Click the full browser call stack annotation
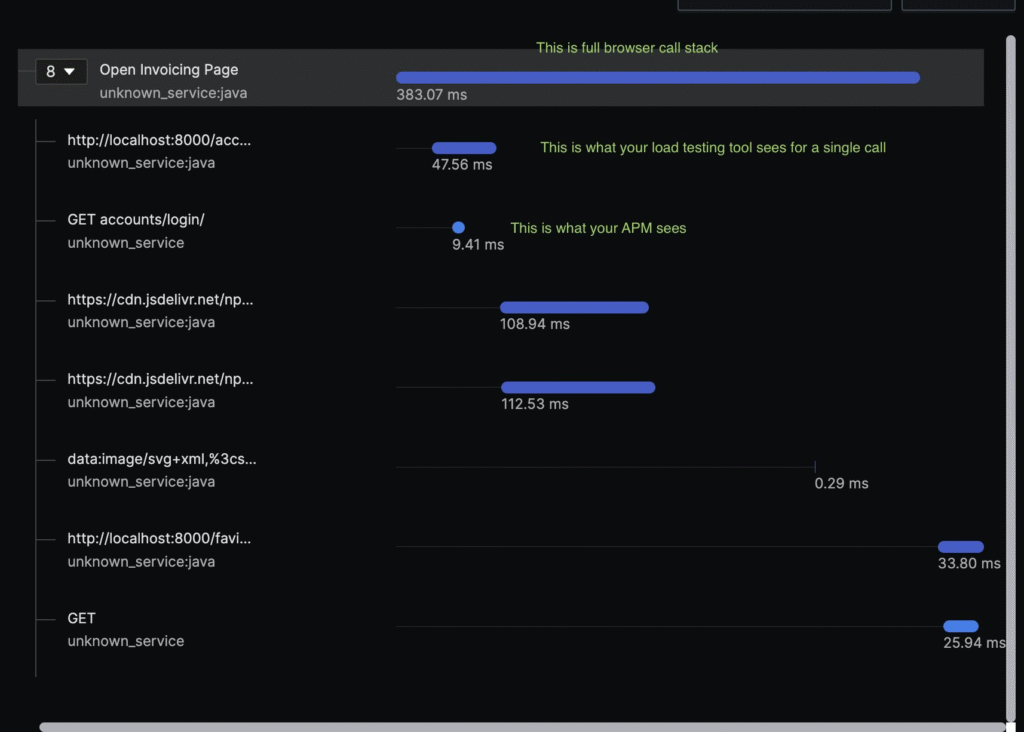Viewport: 1024px width, 732px height. (627, 46)
